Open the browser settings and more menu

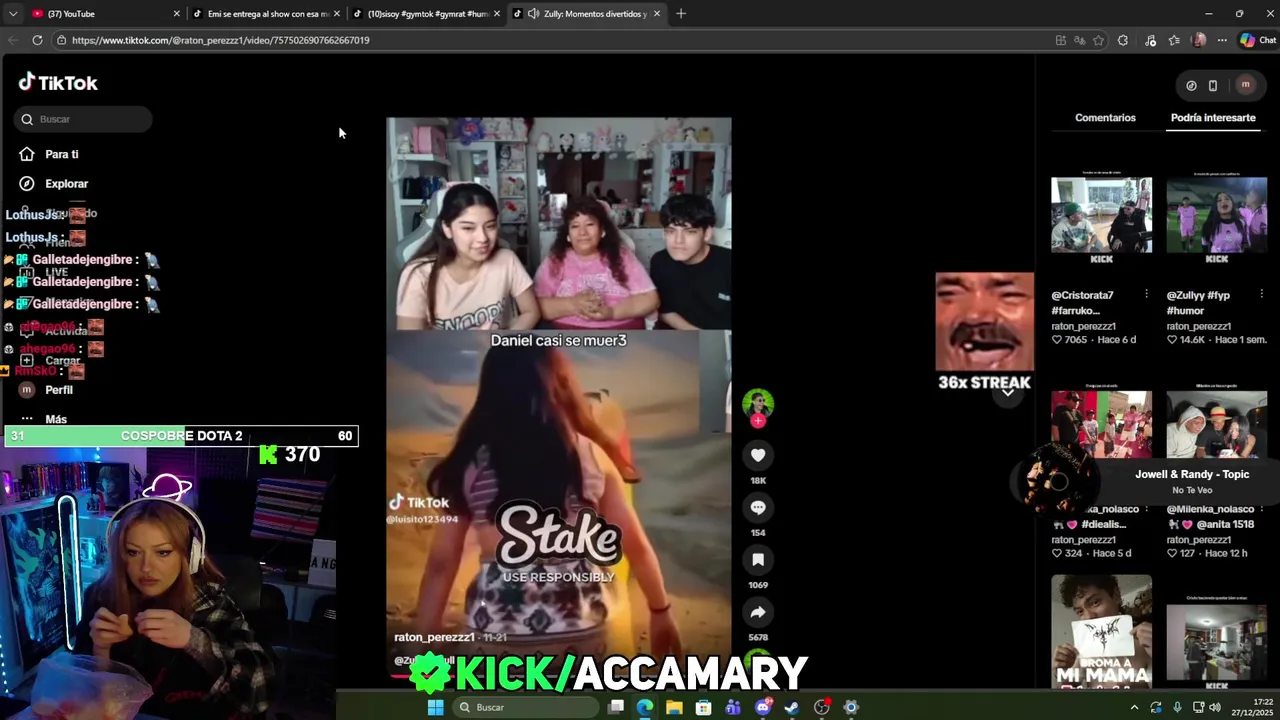[x=1222, y=40]
